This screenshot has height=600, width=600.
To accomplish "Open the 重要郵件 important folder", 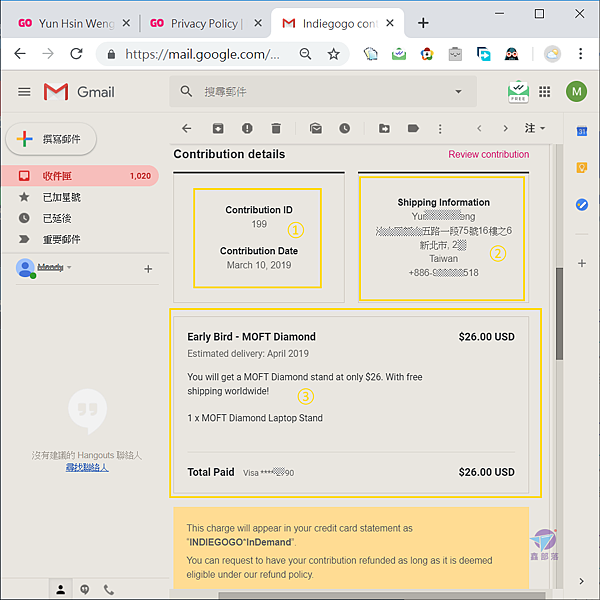I will point(61,240).
